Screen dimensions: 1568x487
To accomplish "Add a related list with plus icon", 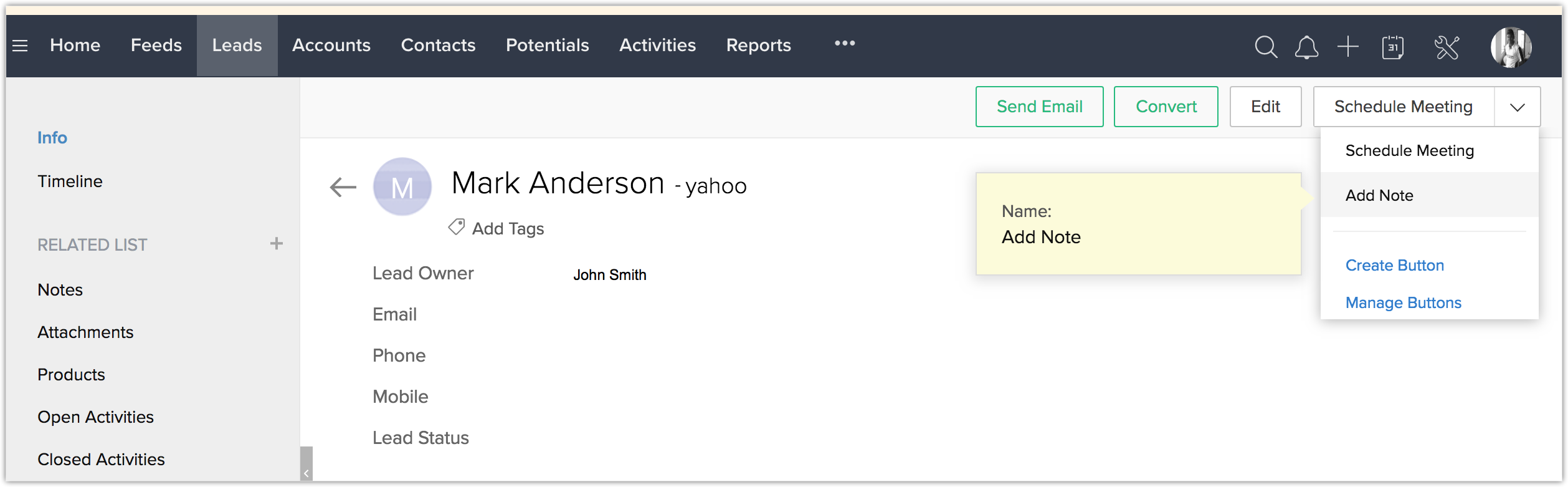I will coord(277,244).
